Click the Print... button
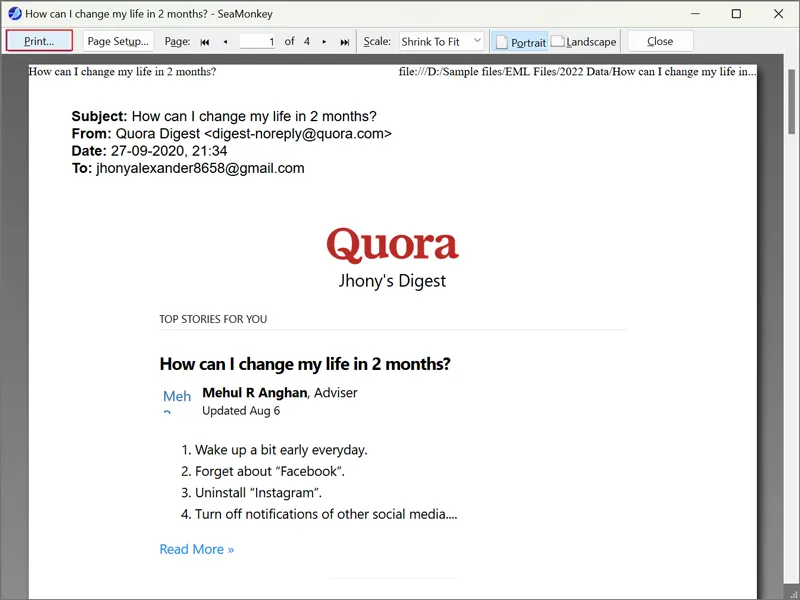 coord(39,41)
